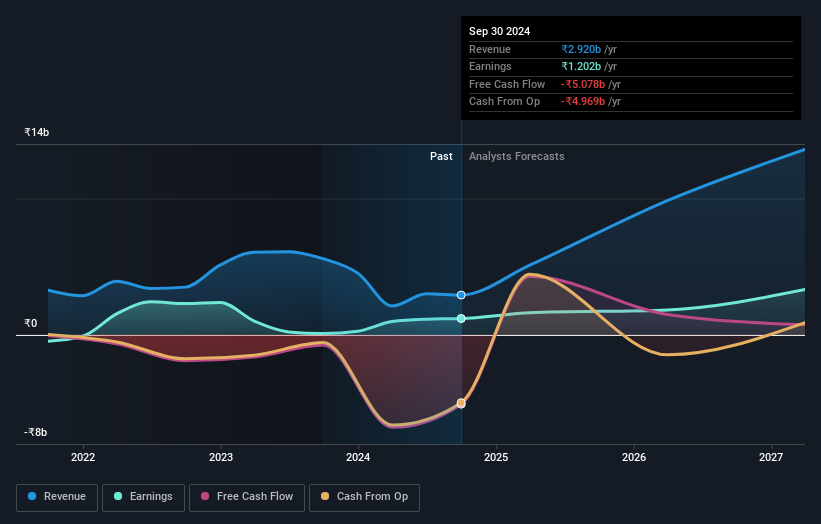Screen dimensions: 821x524
Task: Click the 'Earnings' row label in tooltip
Action: point(490,66)
